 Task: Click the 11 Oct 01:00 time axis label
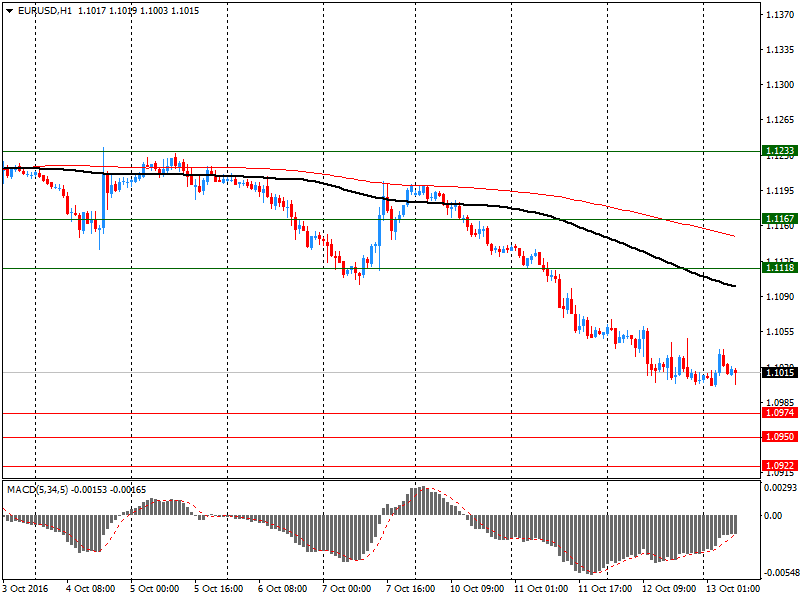pyautogui.click(x=541, y=589)
